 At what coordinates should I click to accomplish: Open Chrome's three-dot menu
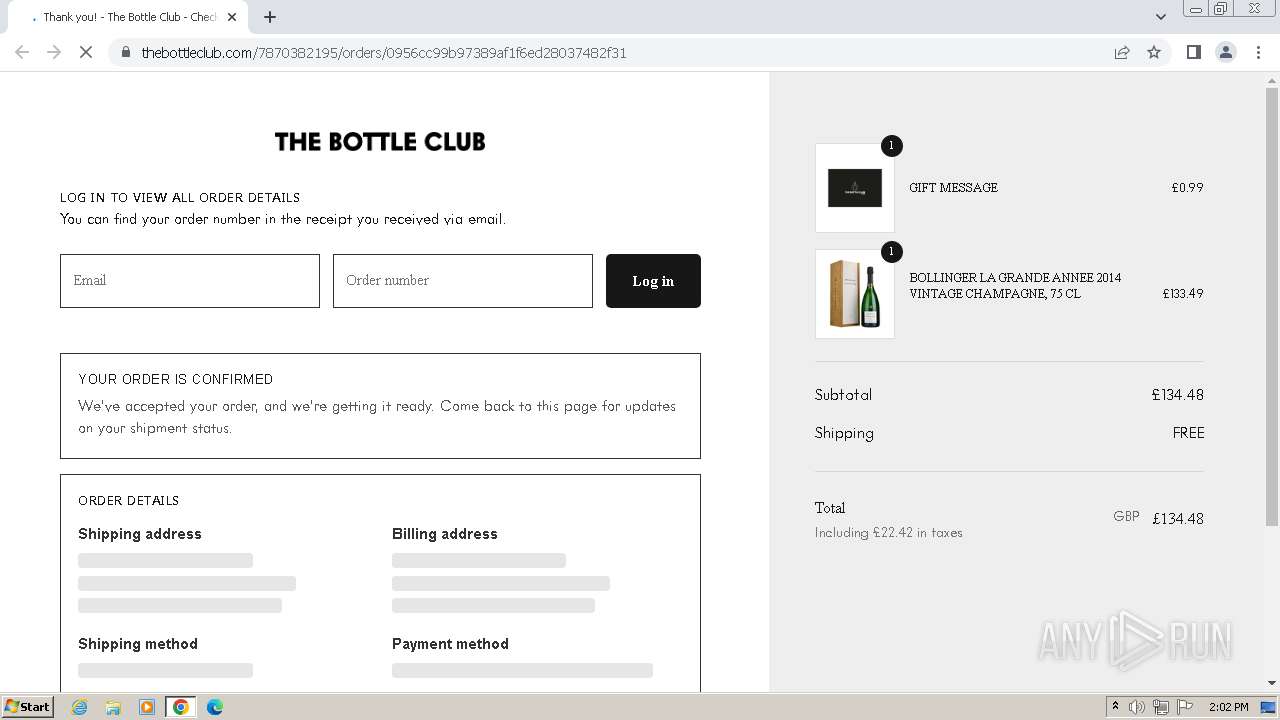pyautogui.click(x=1259, y=52)
